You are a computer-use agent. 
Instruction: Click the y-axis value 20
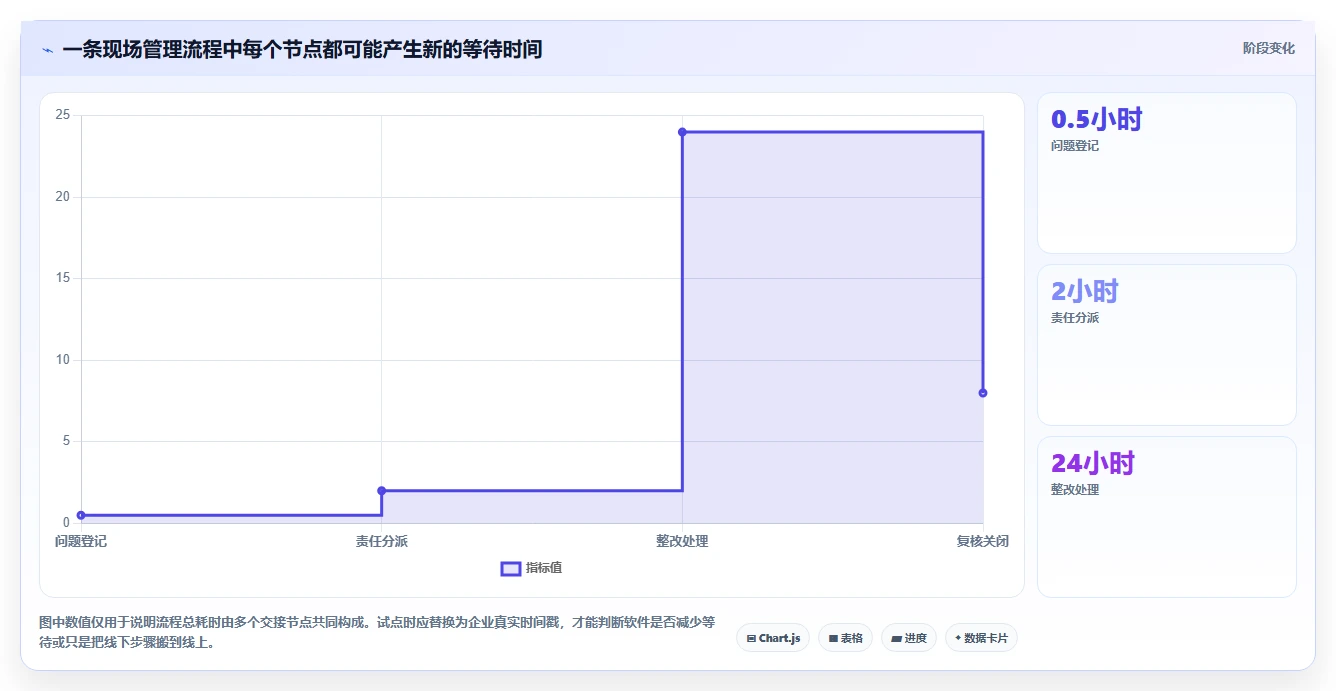pos(63,197)
